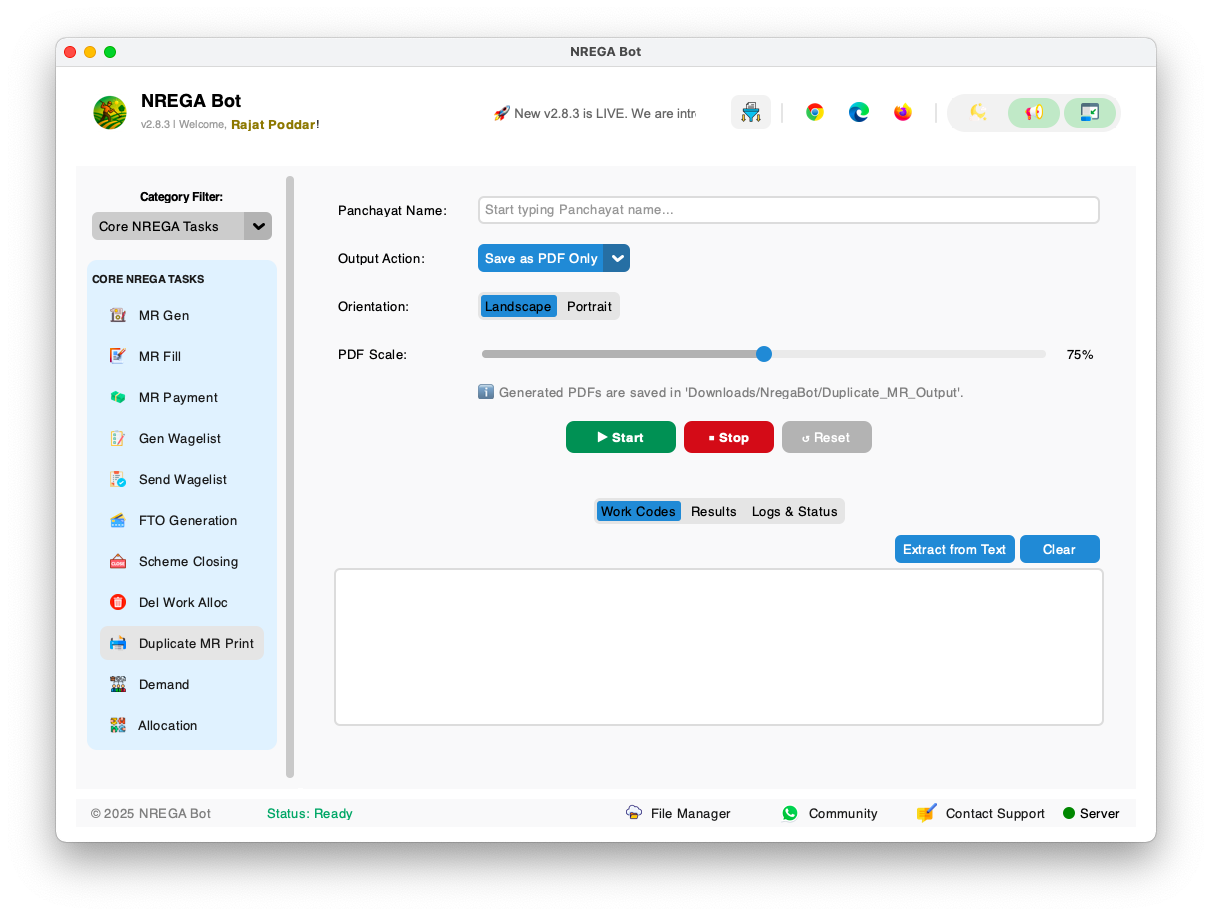1212x916 pixels.
Task: Open Community WhatsApp link
Action: pos(830,813)
